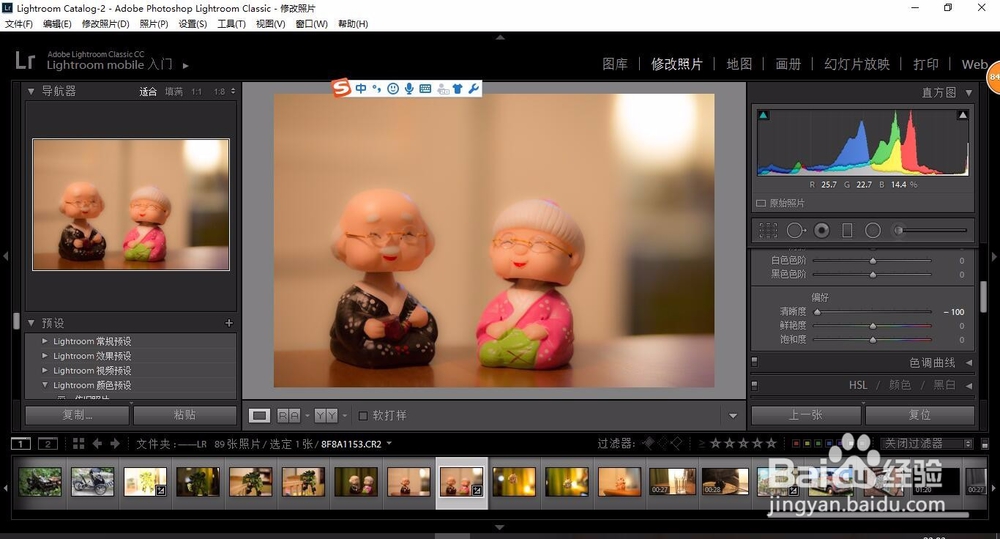Filter by green color label swatch
This screenshot has height=539, width=1000.
coord(818,443)
